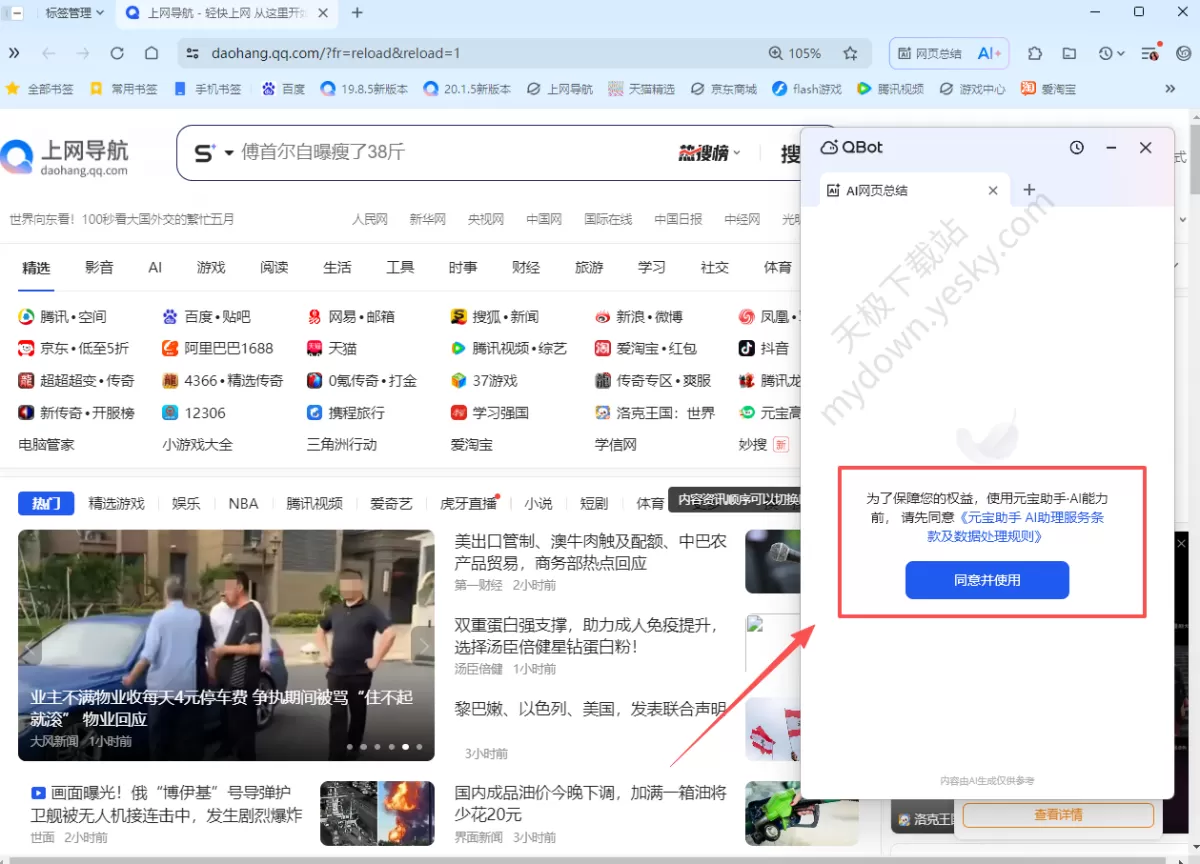This screenshot has width=1200, height=864.
Task: Open the parking fee news image
Action: coord(226,645)
